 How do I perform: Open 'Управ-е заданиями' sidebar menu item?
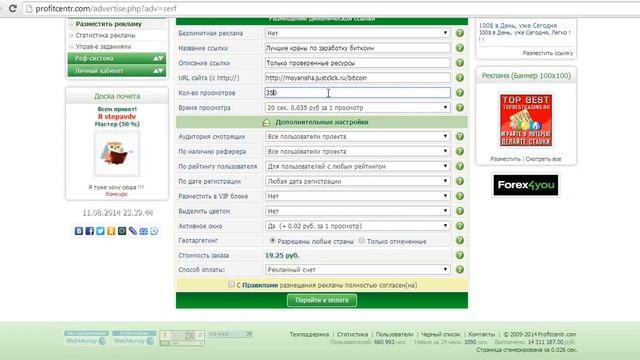tap(103, 47)
